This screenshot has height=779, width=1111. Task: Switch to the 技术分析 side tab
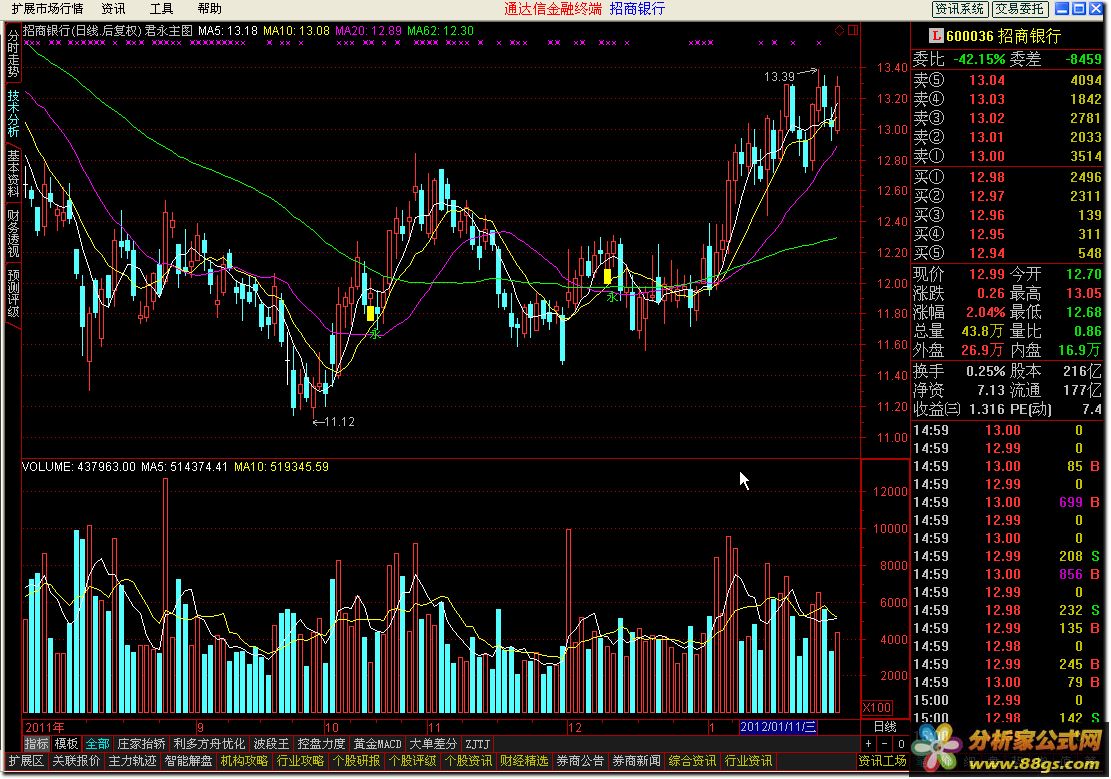pos(13,113)
